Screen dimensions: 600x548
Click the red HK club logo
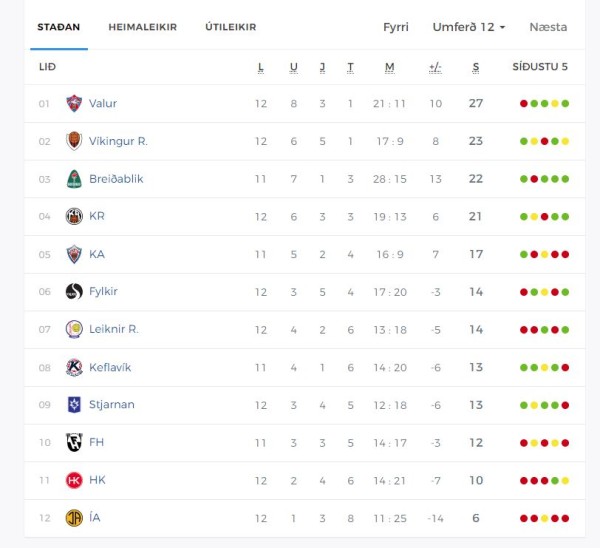click(x=74, y=480)
